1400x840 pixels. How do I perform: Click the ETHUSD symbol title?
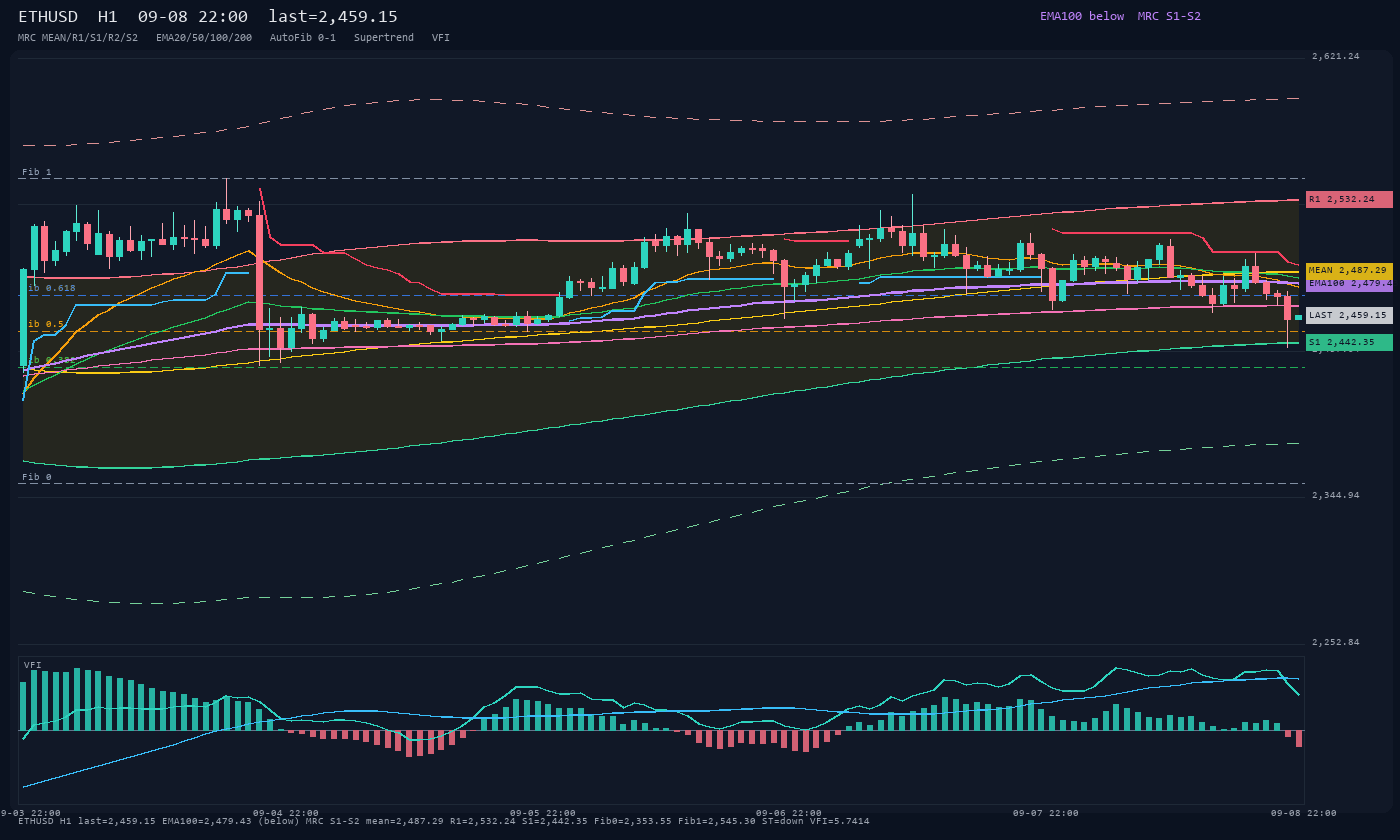click(x=48, y=17)
